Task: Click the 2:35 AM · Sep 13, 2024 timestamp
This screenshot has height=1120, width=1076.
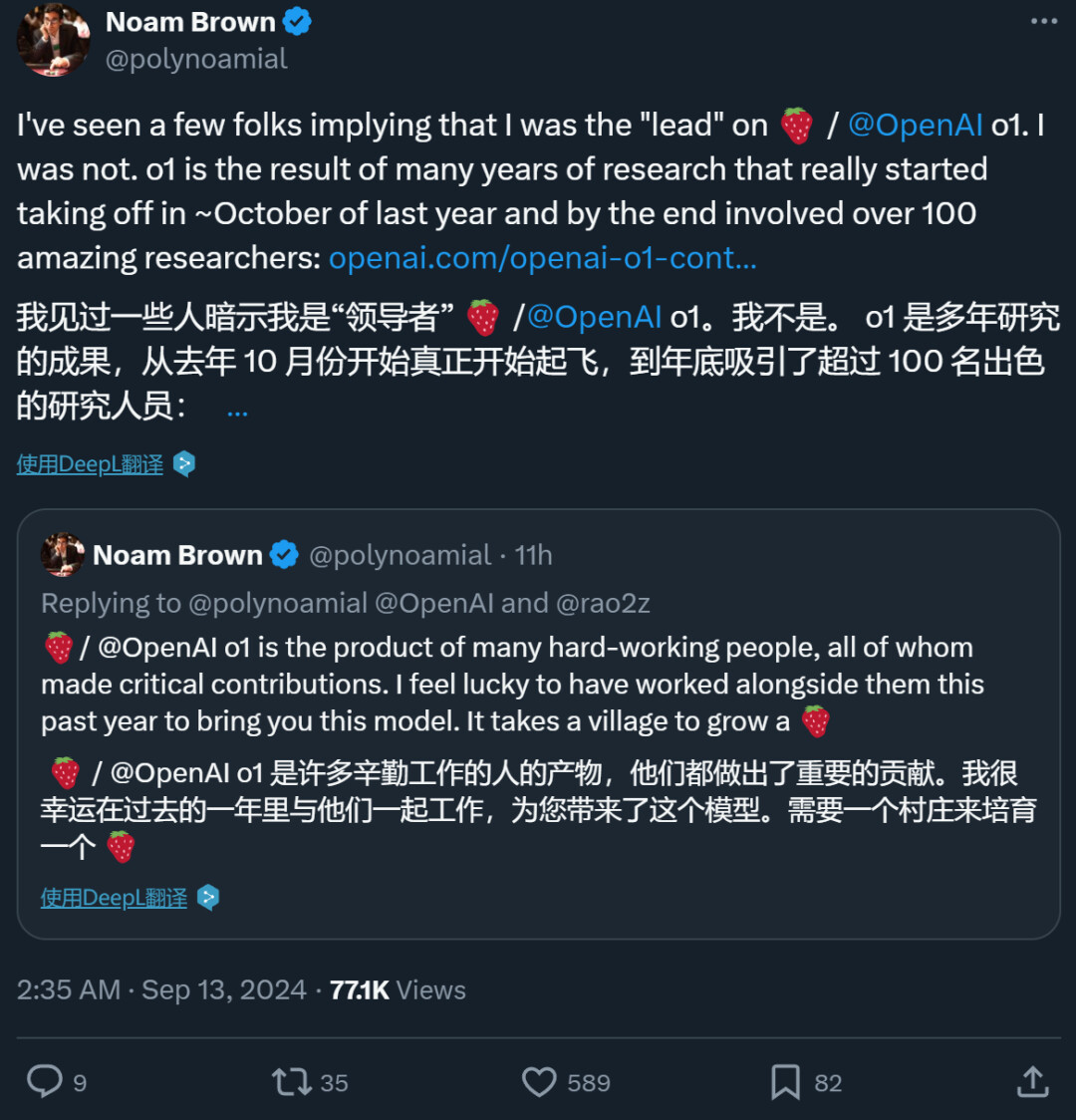Action: [161, 990]
